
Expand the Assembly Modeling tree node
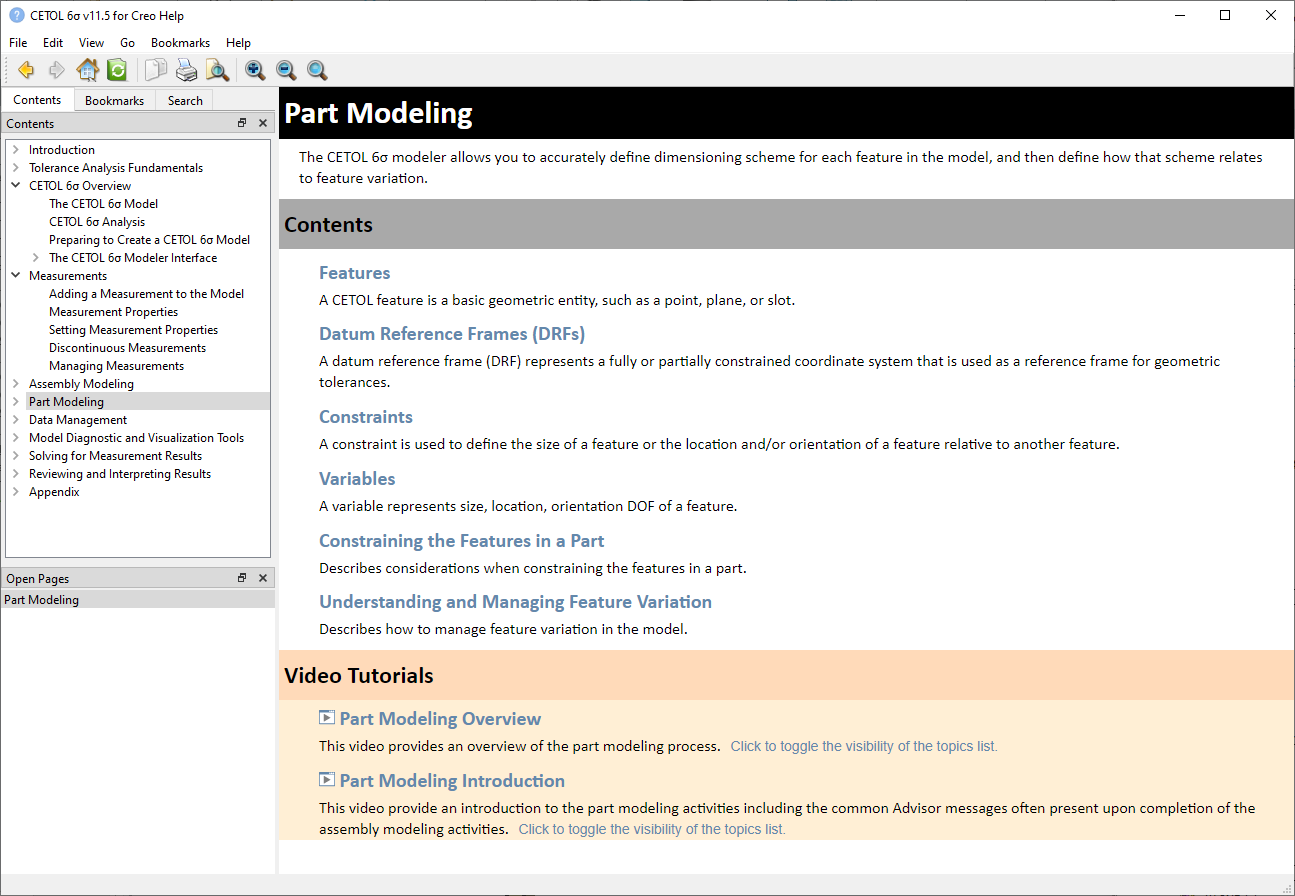click(16, 384)
